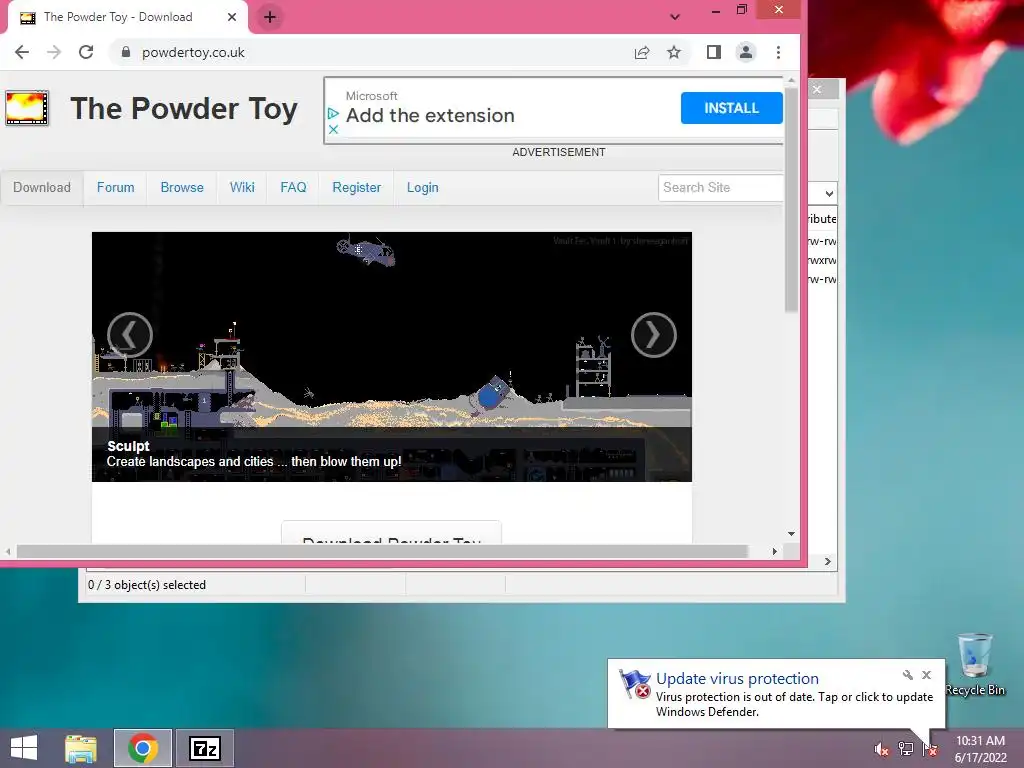Toggle Chrome side panel

714,52
